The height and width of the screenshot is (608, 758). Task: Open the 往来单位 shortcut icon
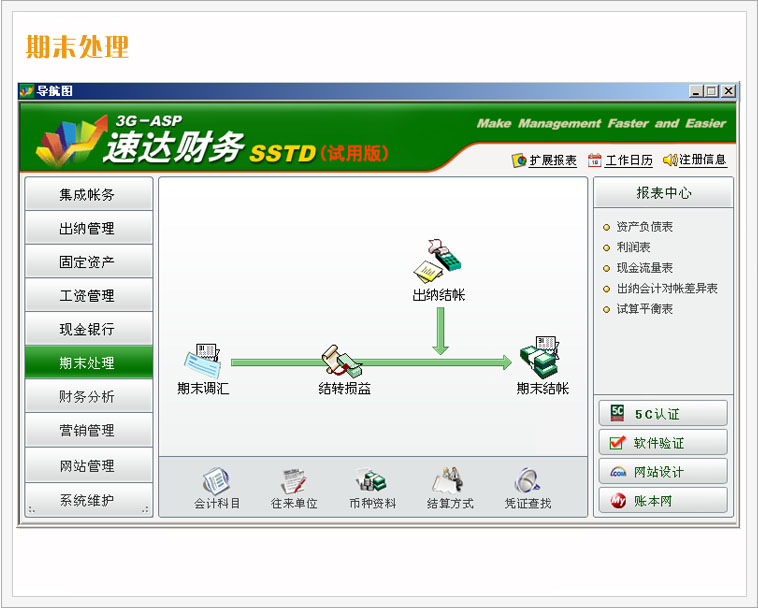tap(294, 481)
